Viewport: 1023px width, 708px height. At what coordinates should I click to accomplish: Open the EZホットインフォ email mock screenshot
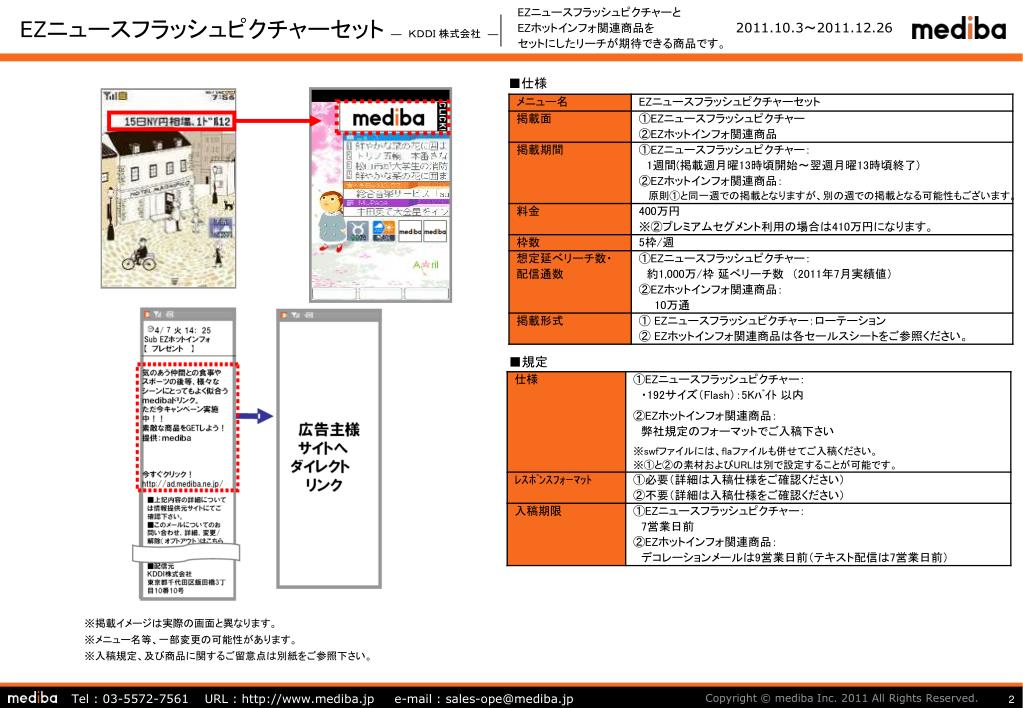point(188,454)
